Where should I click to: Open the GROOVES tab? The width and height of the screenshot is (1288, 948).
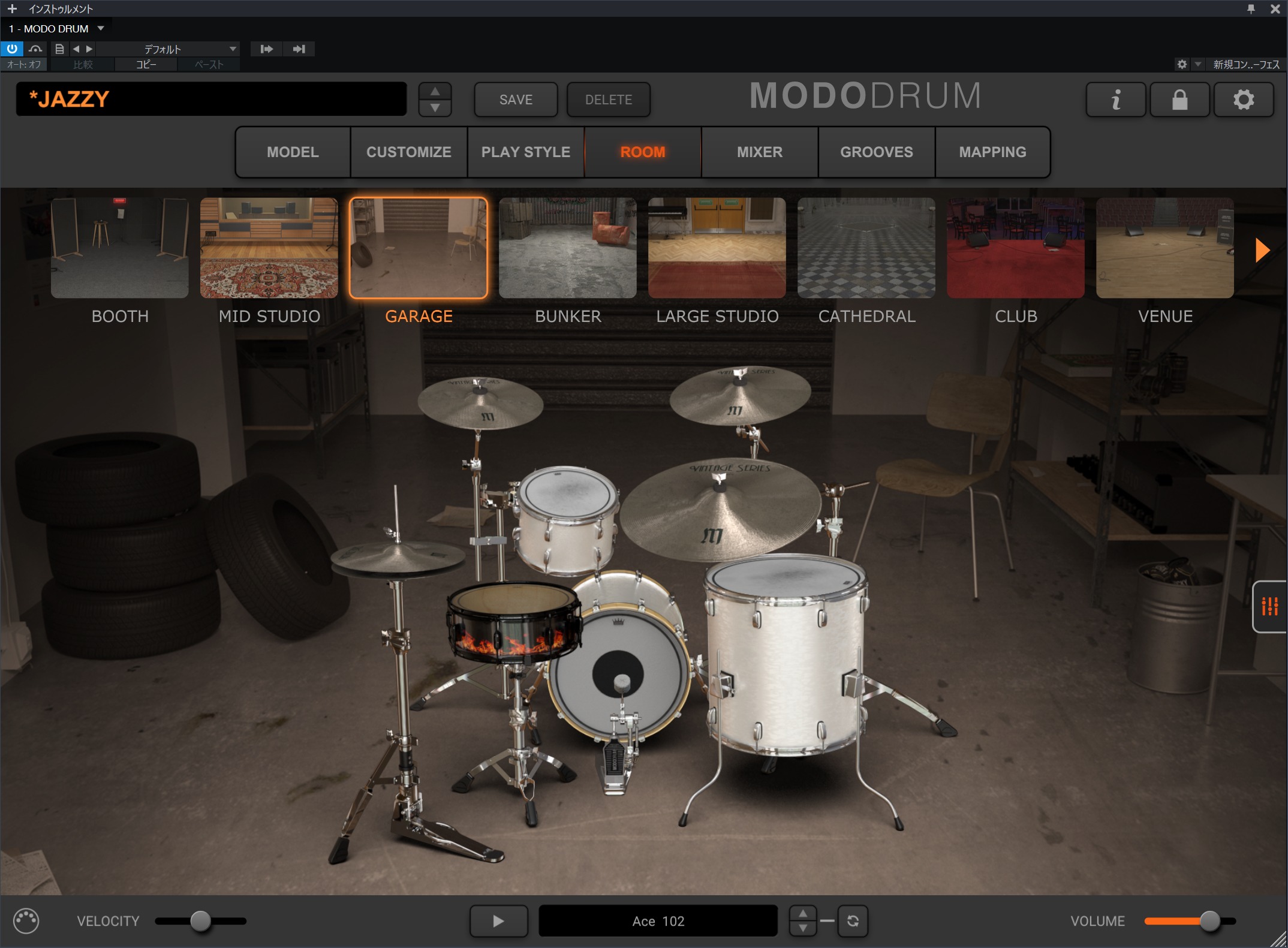877,152
